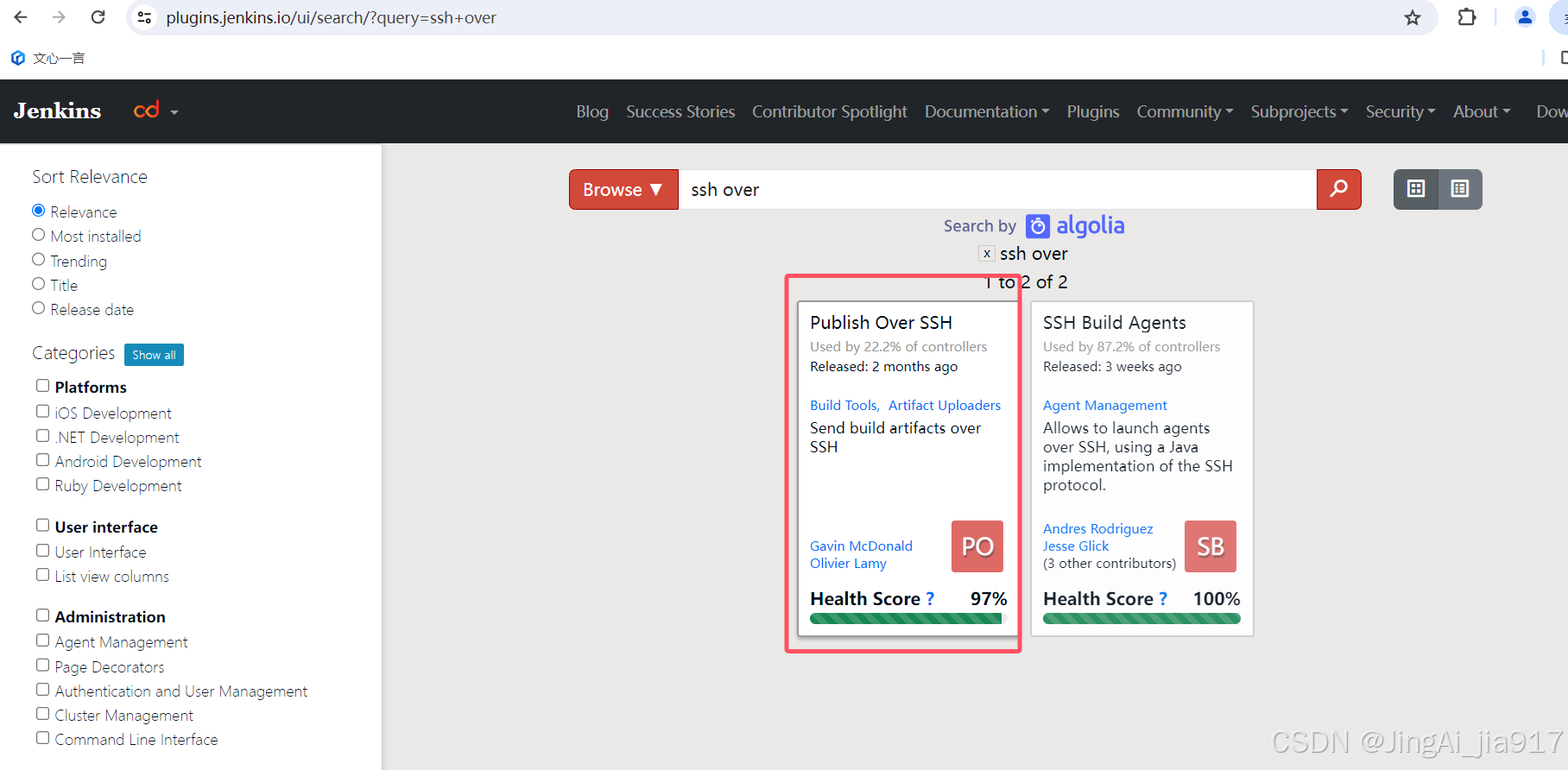This screenshot has height=770, width=1568.
Task: Open the Build Tools label
Action: (843, 405)
